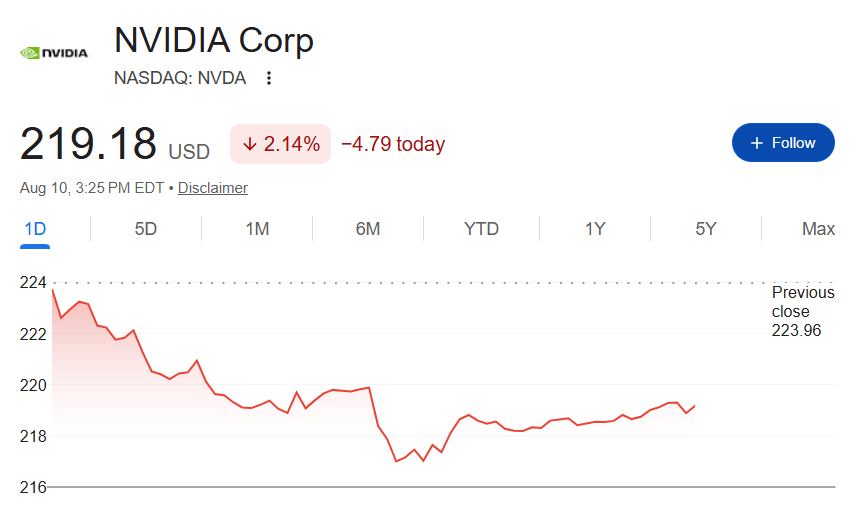Switch to the 1M chart tab
Viewport: 858px width, 513px height.
pos(257,229)
